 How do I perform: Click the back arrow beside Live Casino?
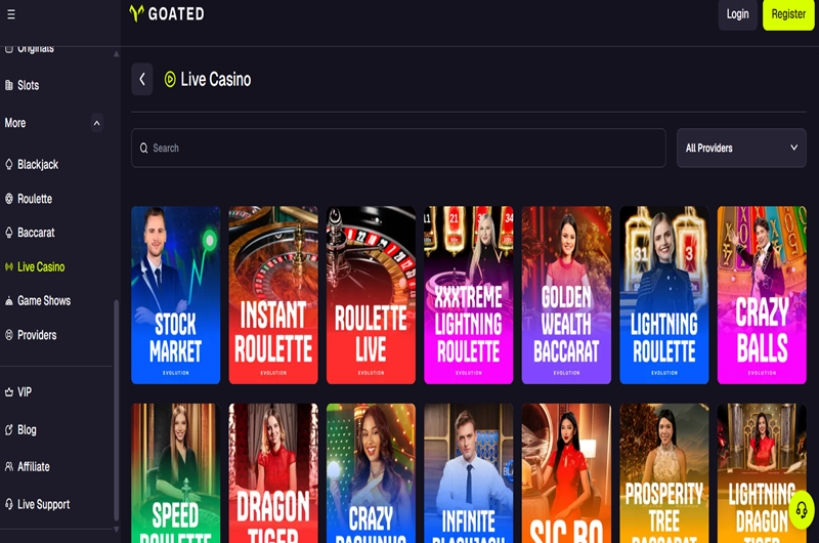click(x=142, y=79)
